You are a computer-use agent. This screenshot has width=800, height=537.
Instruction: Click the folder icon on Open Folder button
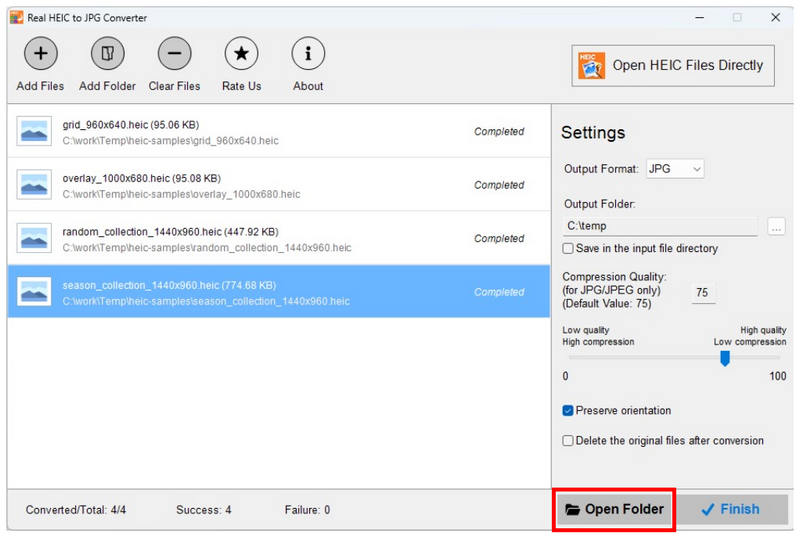tap(572, 509)
